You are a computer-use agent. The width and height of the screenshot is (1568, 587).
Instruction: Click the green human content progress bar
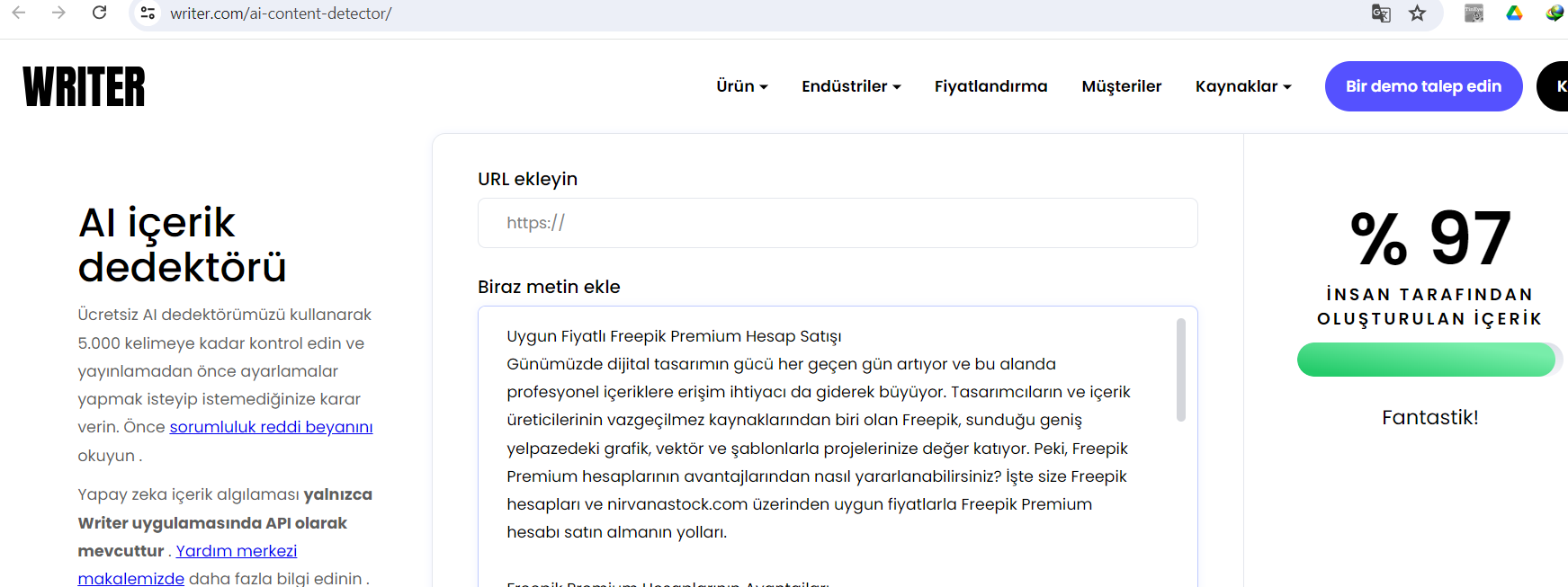[x=1428, y=360]
